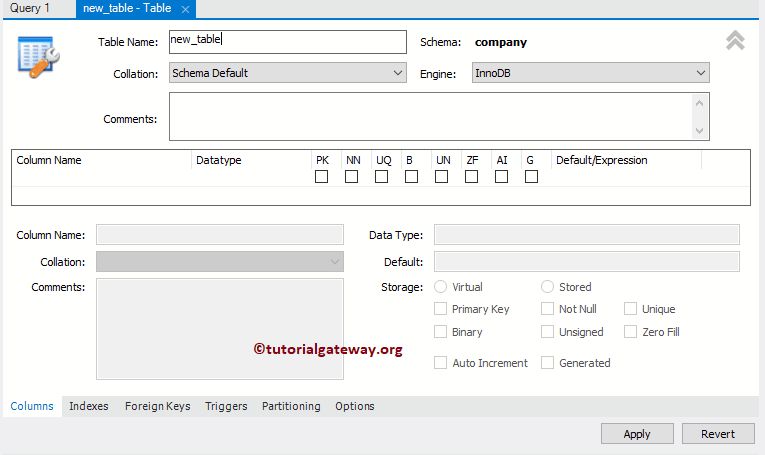Enable the Generated checkbox

pyautogui.click(x=547, y=363)
